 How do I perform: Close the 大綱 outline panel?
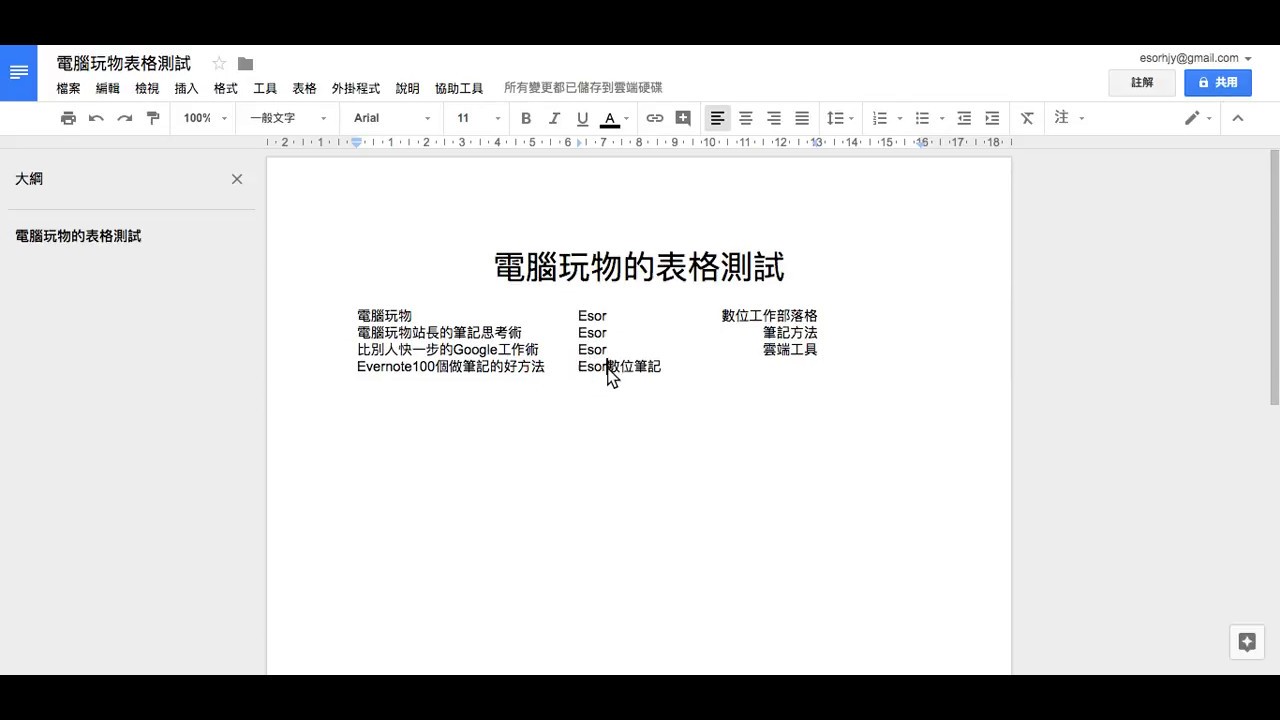pyautogui.click(x=237, y=179)
